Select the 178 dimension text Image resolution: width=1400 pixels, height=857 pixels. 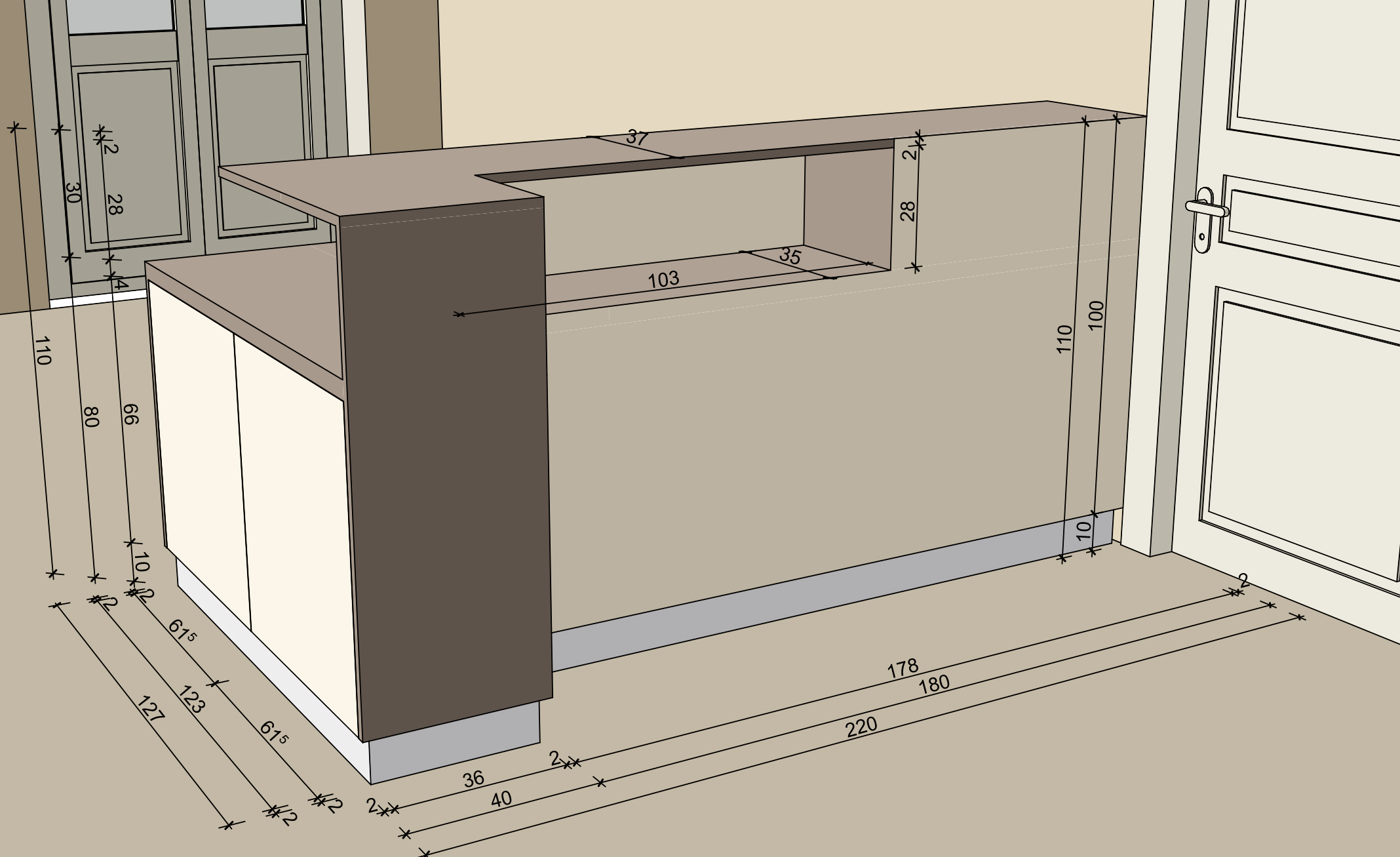click(x=903, y=669)
